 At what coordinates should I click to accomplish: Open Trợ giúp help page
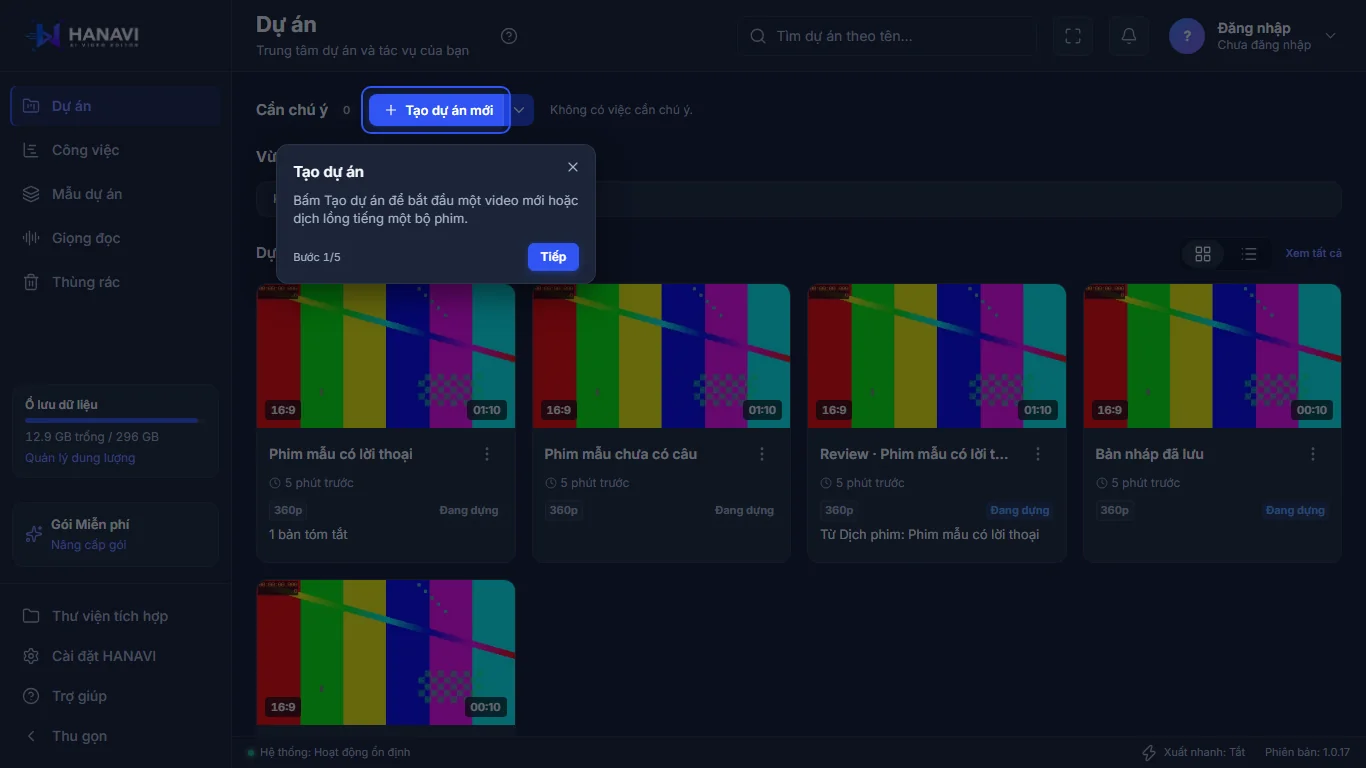pos(116,696)
